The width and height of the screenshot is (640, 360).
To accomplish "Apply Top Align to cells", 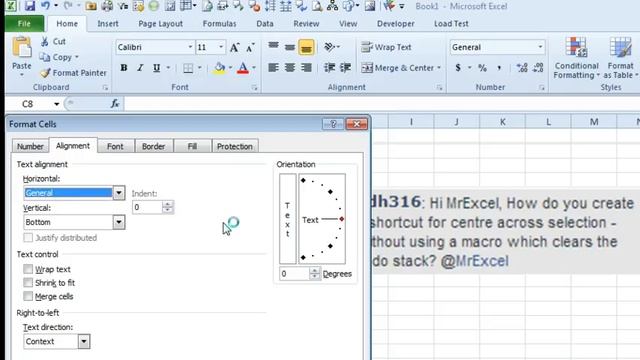I will pos(273,47).
